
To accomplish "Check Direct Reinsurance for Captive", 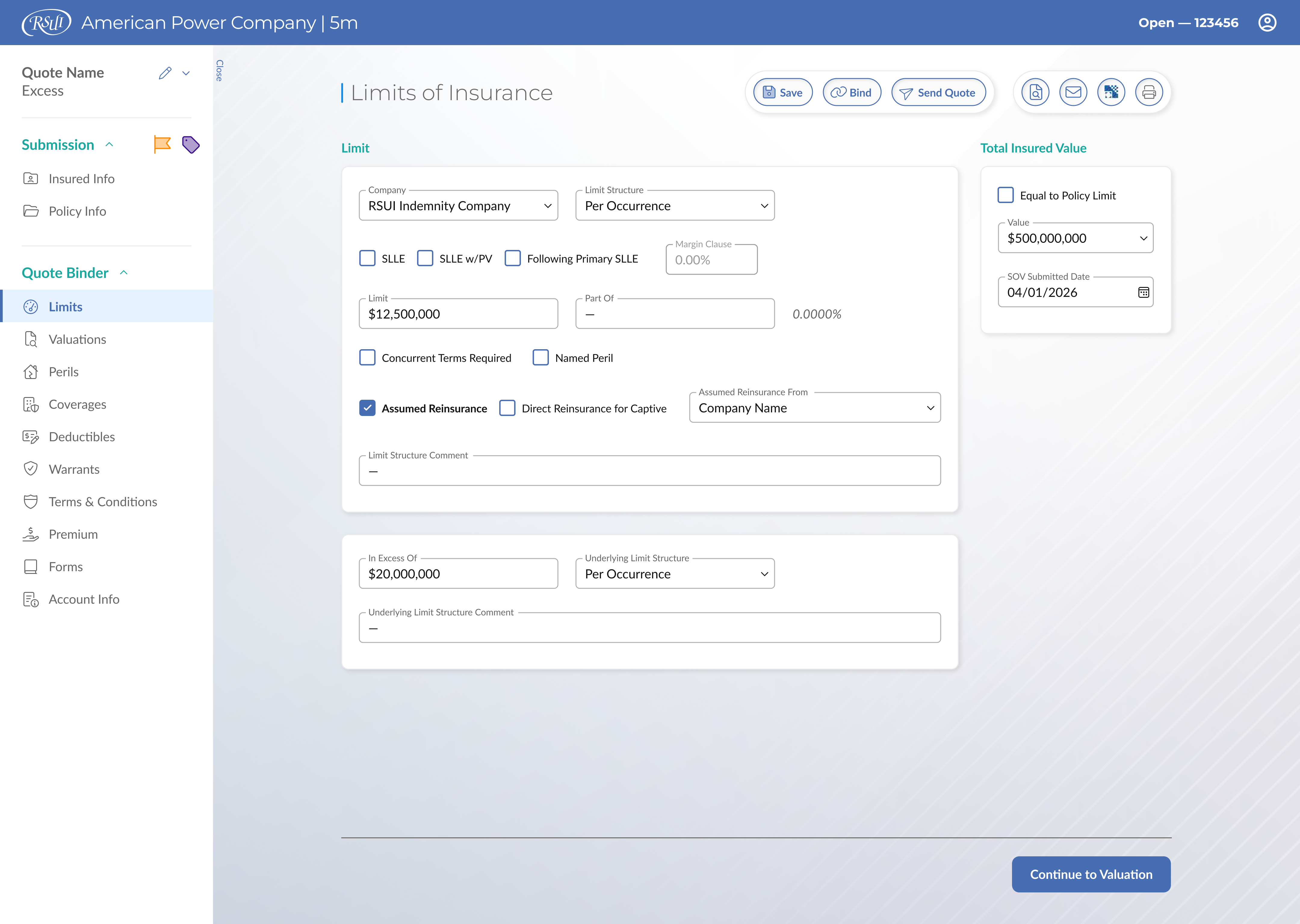I will click(x=507, y=408).
